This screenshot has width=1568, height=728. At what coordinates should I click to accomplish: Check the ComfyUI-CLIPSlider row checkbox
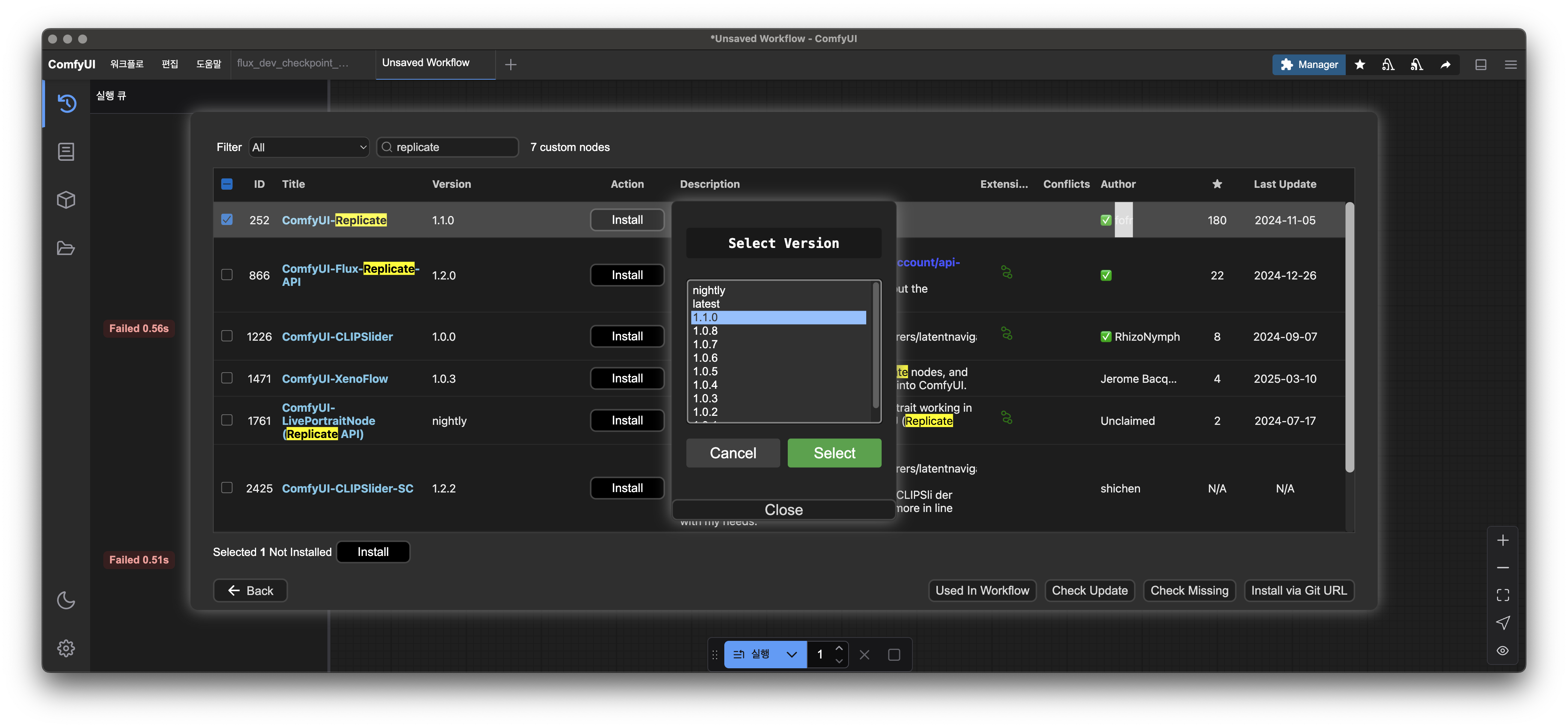click(x=226, y=336)
